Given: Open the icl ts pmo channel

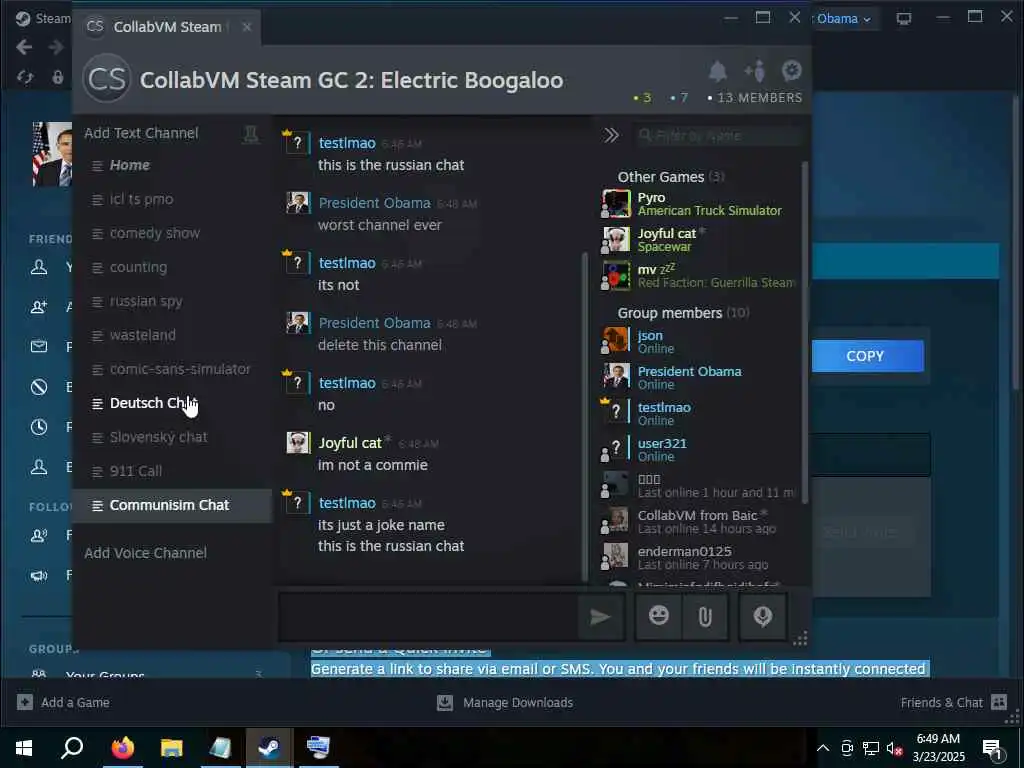Looking at the screenshot, I should (x=172, y=199).
